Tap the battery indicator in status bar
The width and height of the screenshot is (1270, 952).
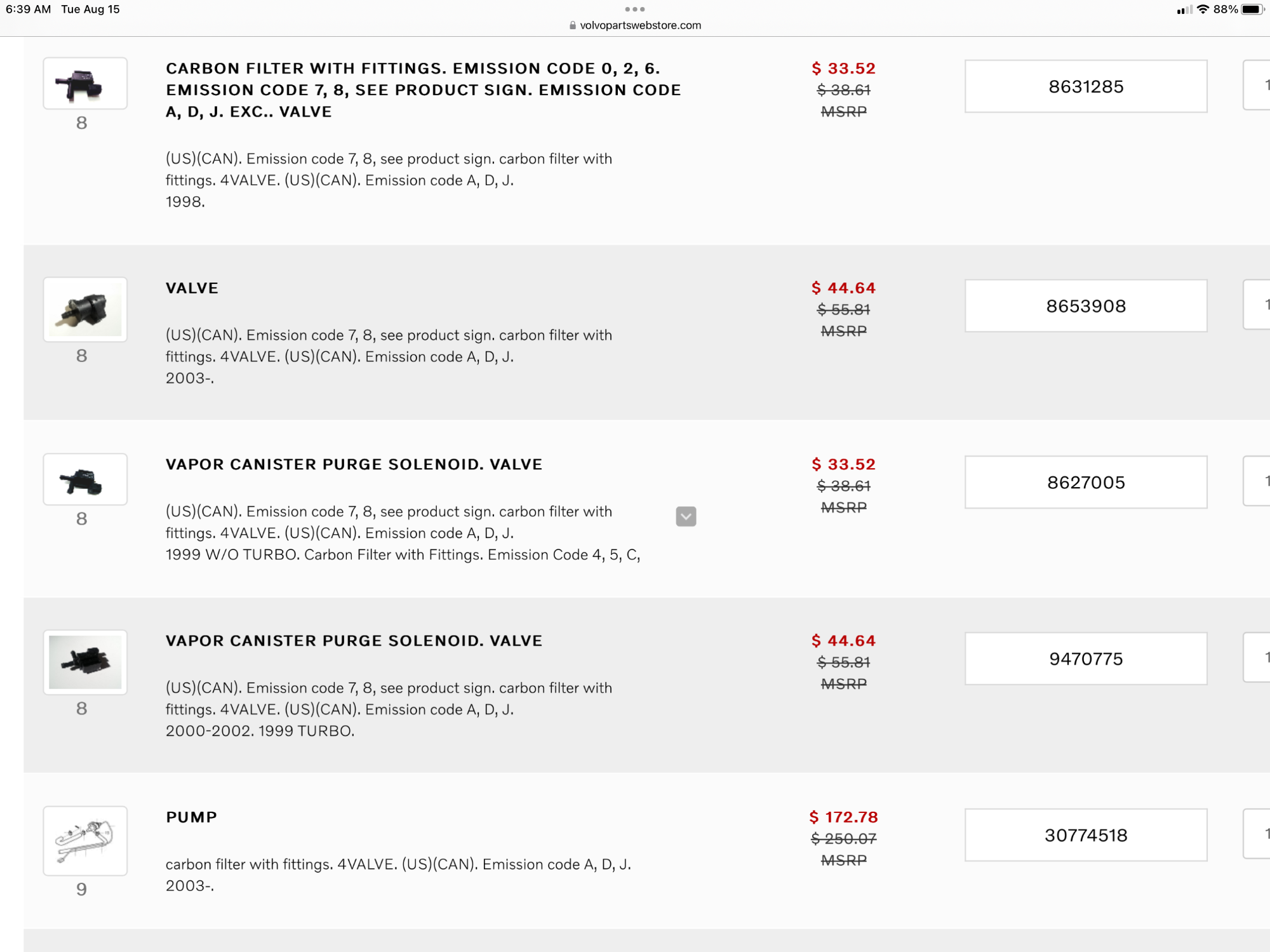tap(1252, 10)
